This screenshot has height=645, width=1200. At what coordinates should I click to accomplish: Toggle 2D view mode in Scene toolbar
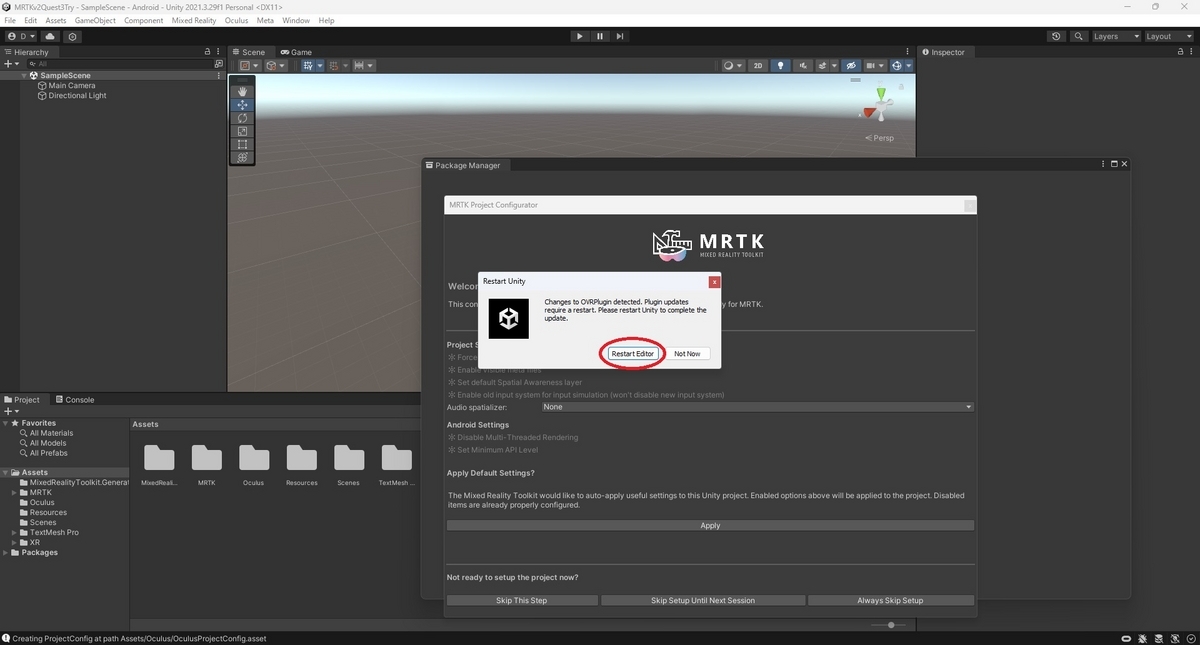point(758,65)
